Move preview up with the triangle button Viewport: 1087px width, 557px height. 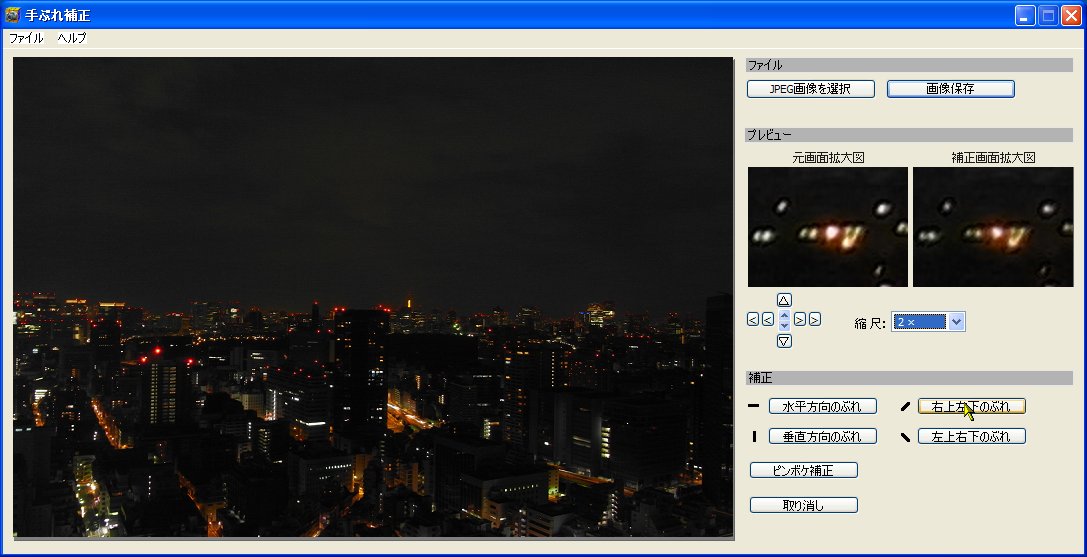tap(784, 300)
